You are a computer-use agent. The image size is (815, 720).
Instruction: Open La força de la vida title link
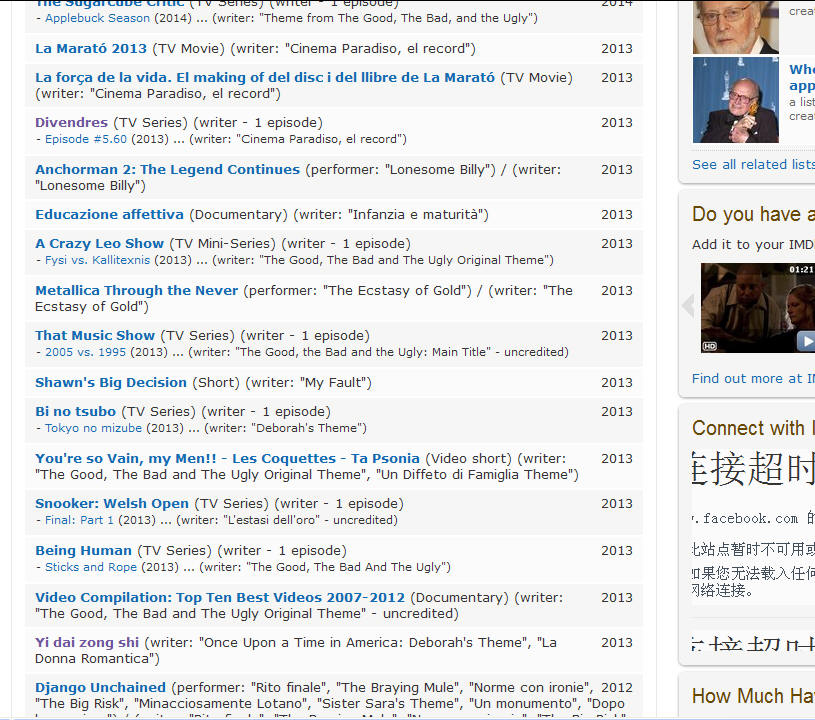coord(265,77)
